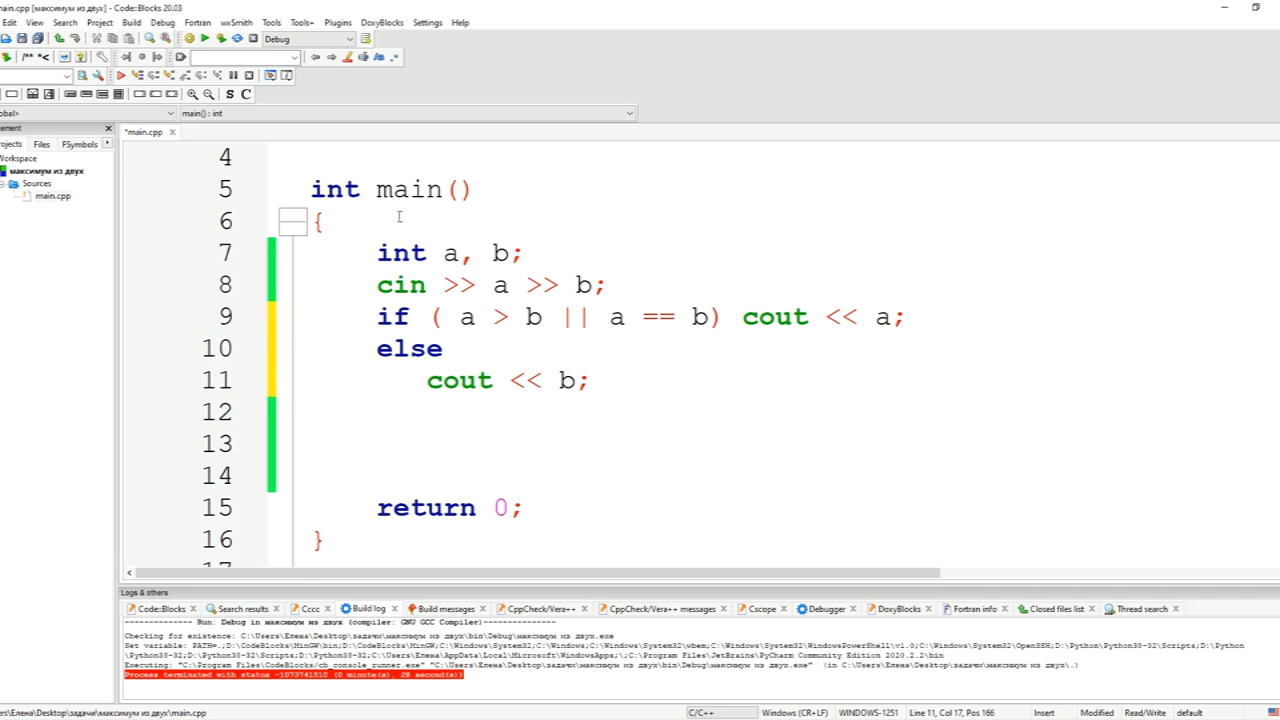This screenshot has width=1280, height=720.
Task: Select the максимум из двух project node
Action: 46,171
